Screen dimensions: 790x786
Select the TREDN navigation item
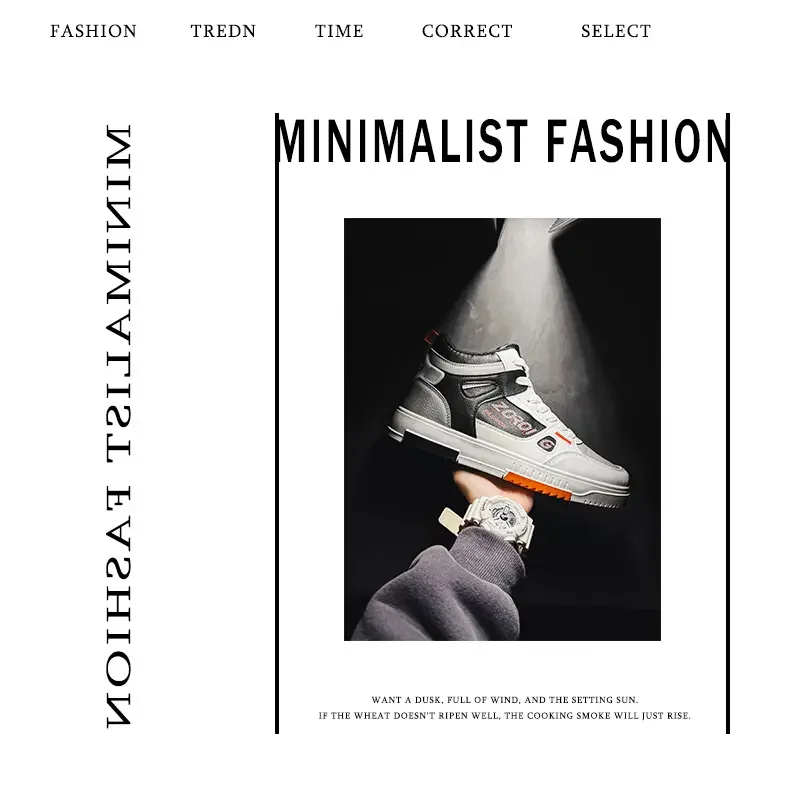pos(223,31)
